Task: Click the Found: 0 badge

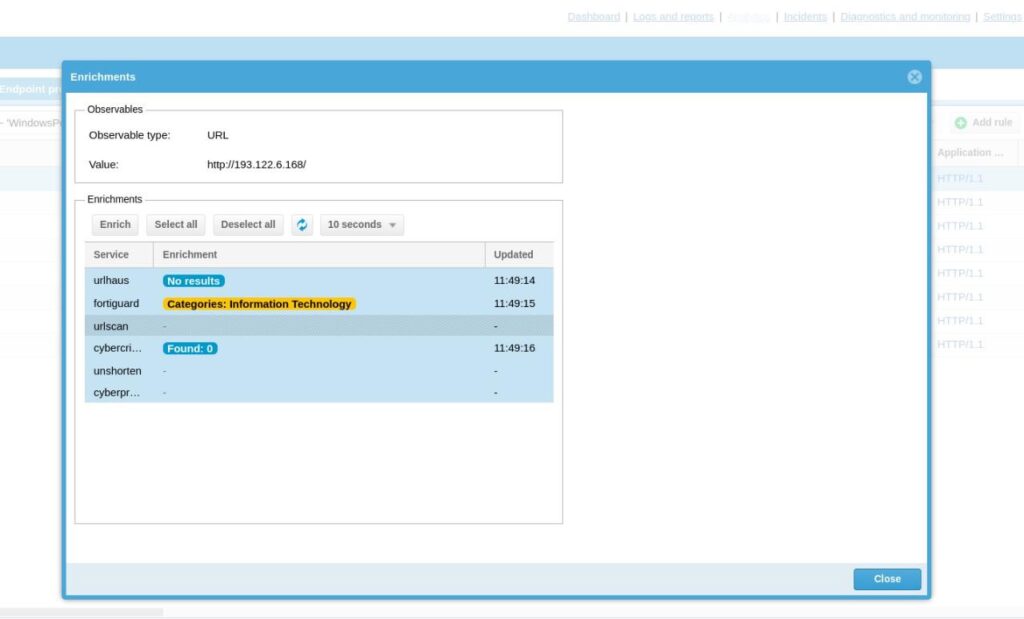Action: (190, 349)
